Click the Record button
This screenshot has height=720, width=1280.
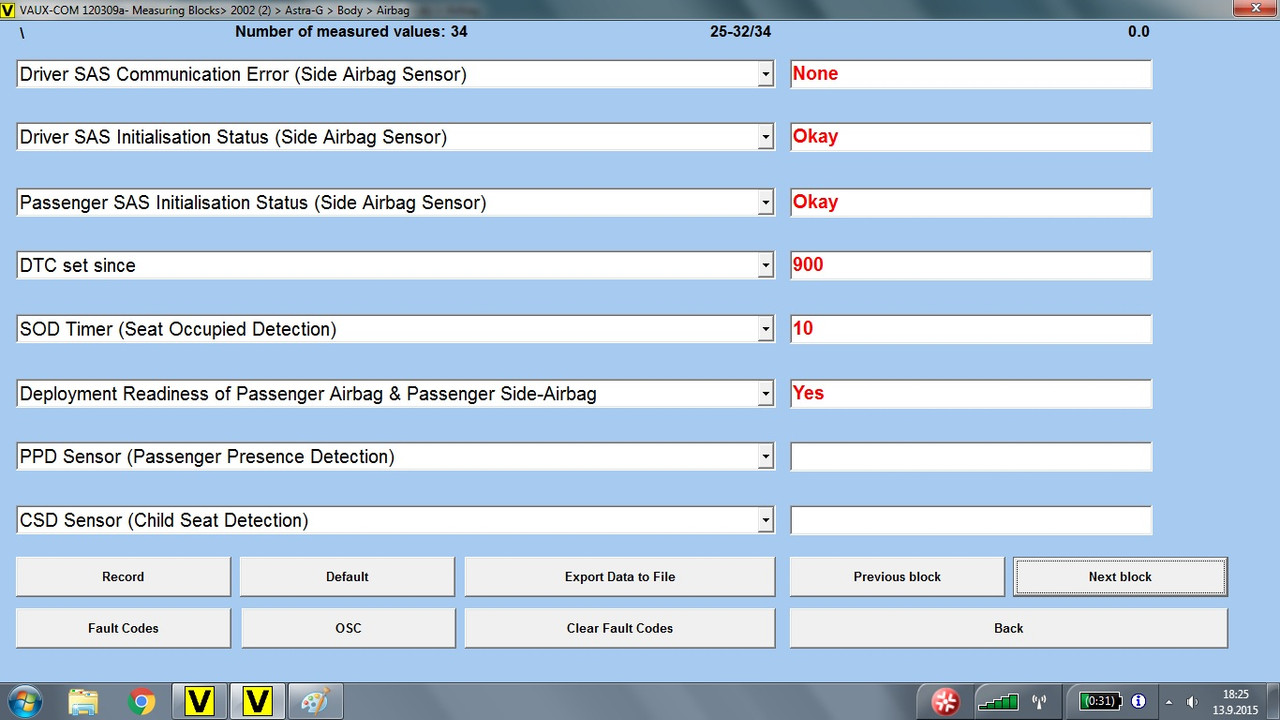point(123,577)
